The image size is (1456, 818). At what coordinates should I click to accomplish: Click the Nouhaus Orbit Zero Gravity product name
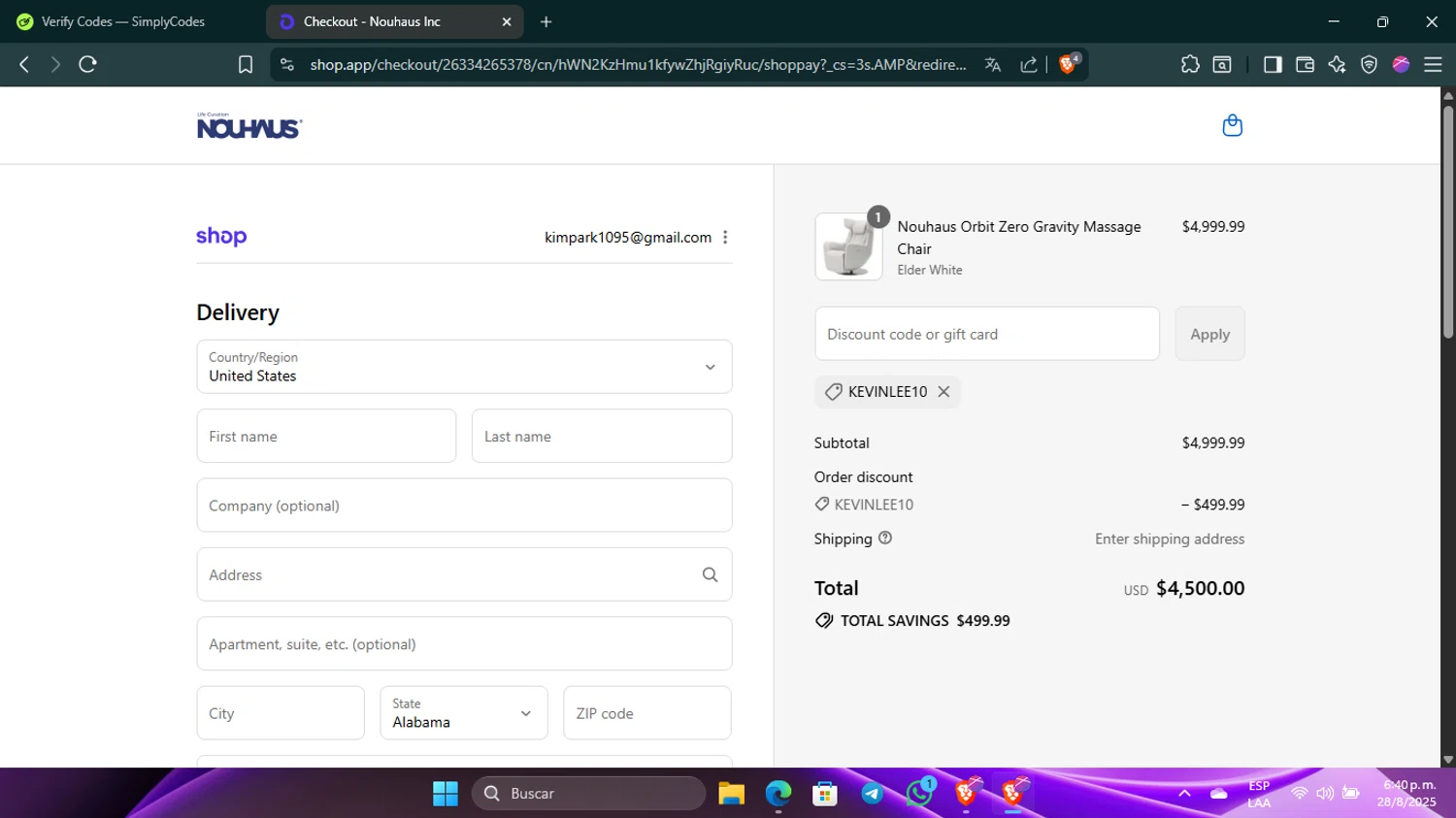(1019, 238)
